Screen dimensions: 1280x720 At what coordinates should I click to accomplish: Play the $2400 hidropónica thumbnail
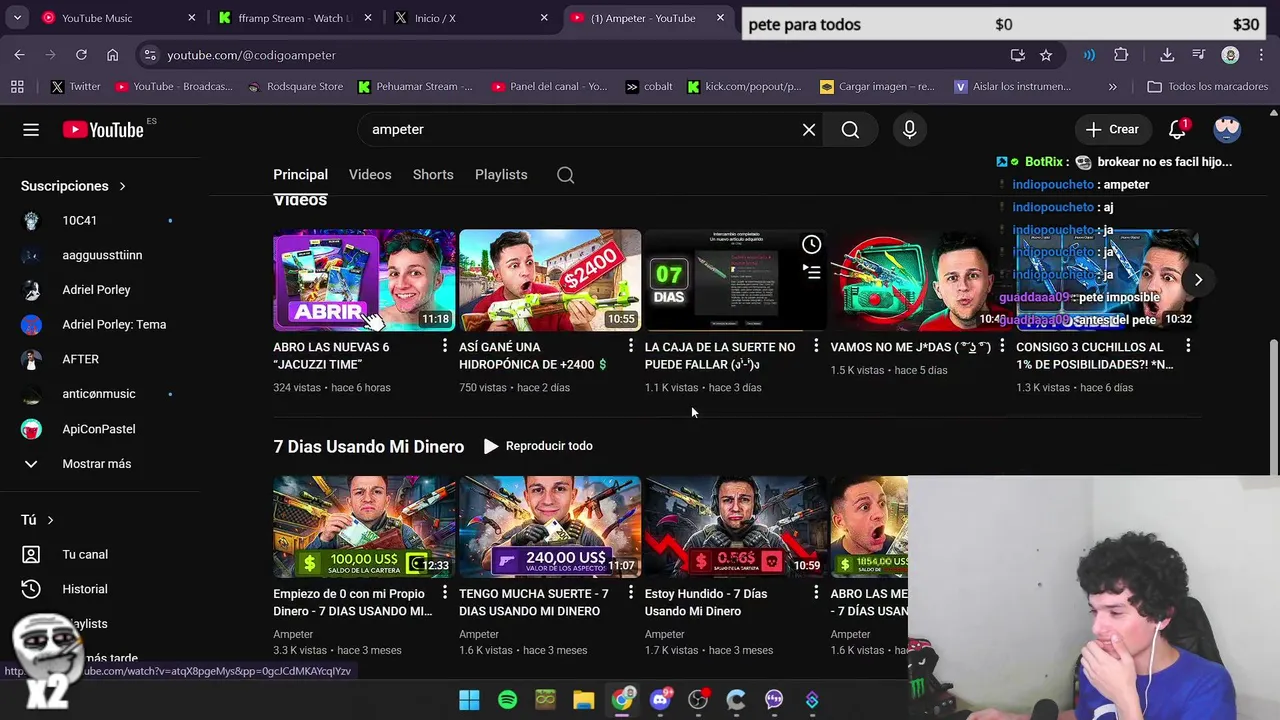click(x=550, y=280)
